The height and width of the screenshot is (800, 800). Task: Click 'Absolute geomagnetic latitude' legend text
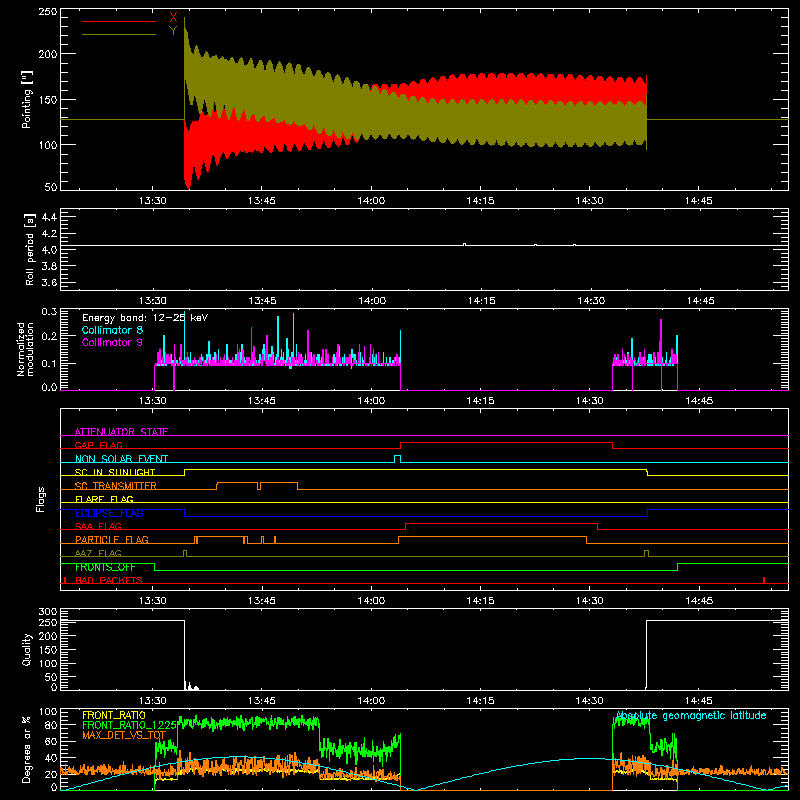tap(691, 716)
